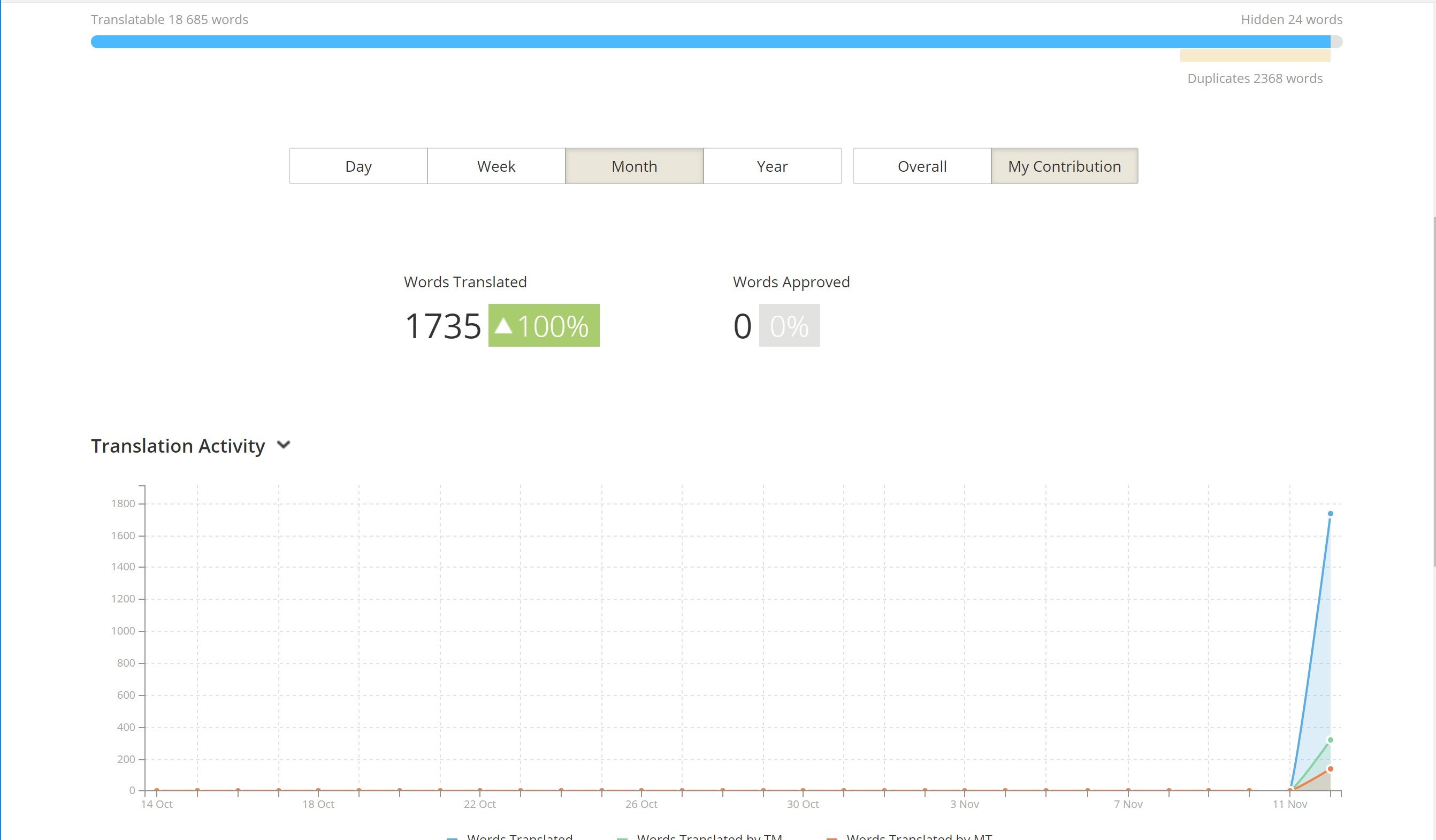Click the Translatable 18 685 words label
The image size is (1436, 840).
[x=170, y=19]
